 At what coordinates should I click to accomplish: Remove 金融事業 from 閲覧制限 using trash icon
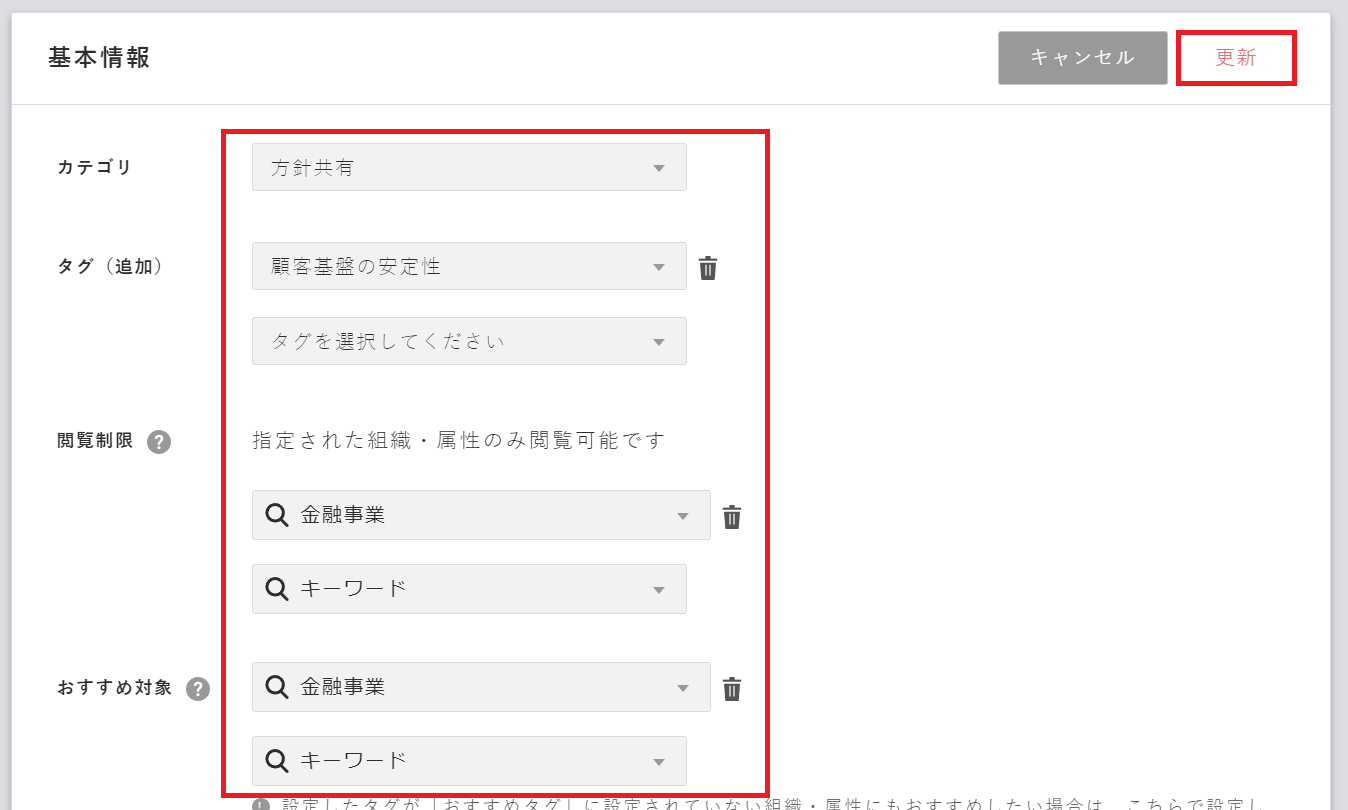(732, 517)
